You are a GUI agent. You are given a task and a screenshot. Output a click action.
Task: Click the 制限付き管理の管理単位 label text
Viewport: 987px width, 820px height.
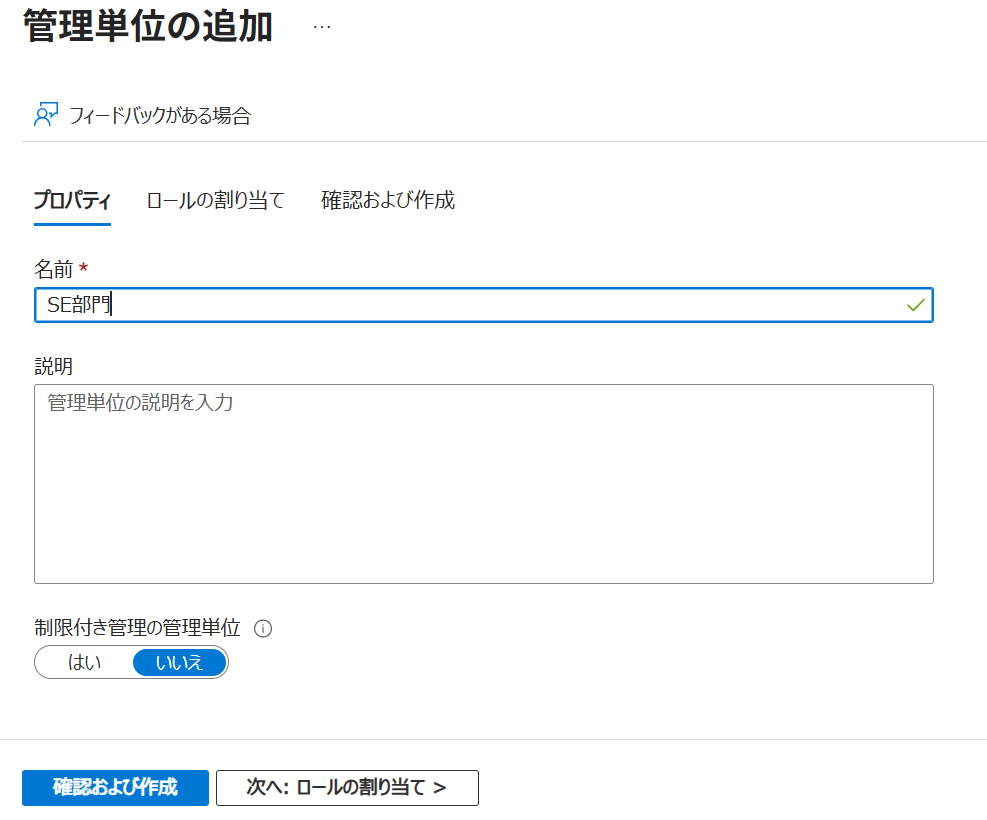tap(137, 628)
